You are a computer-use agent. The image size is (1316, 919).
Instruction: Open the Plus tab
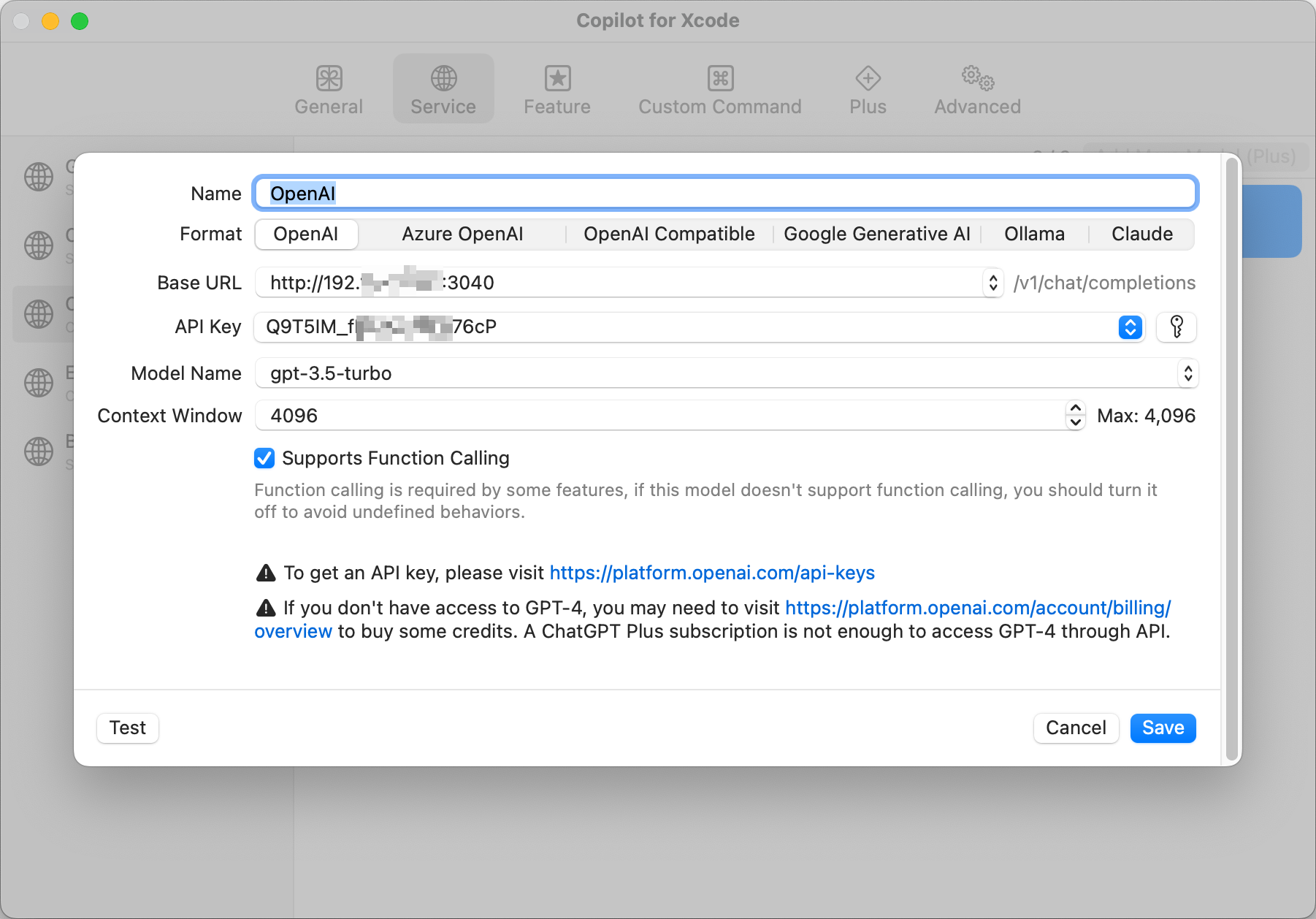[x=868, y=90]
